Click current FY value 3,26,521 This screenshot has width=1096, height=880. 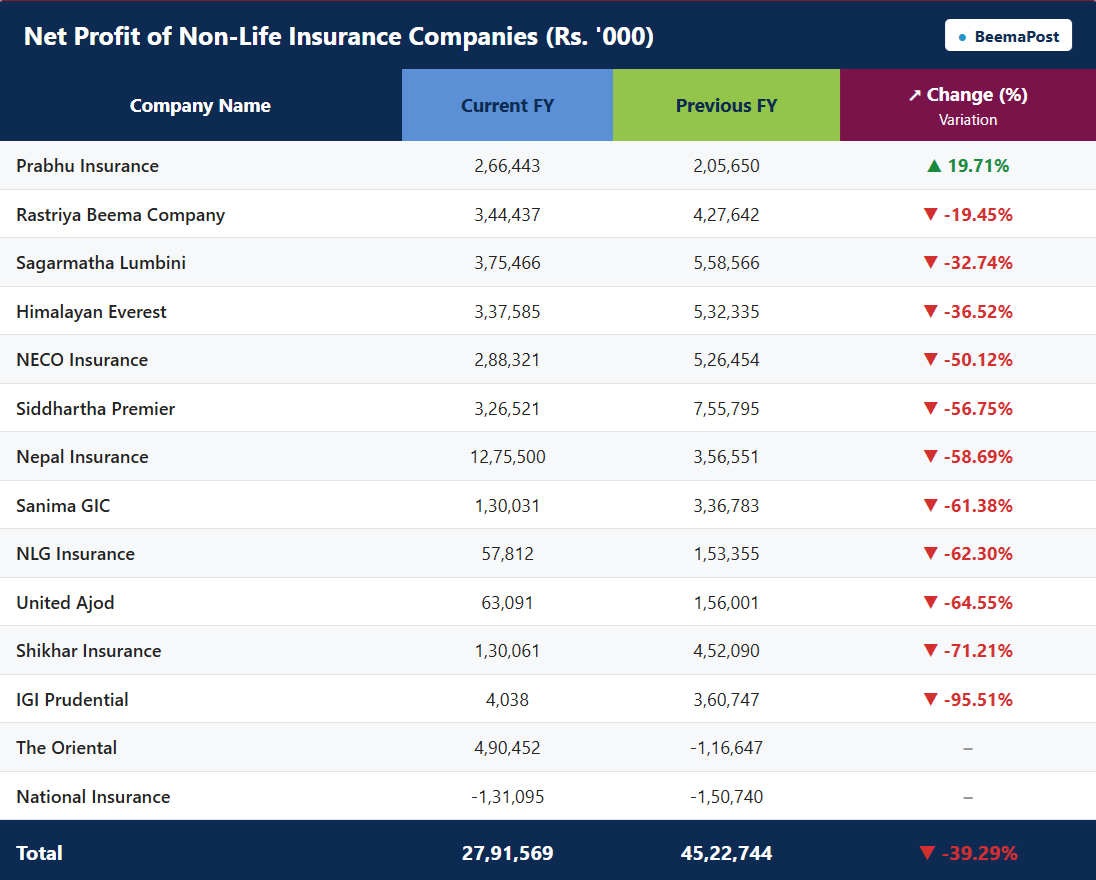pyautogui.click(x=507, y=409)
